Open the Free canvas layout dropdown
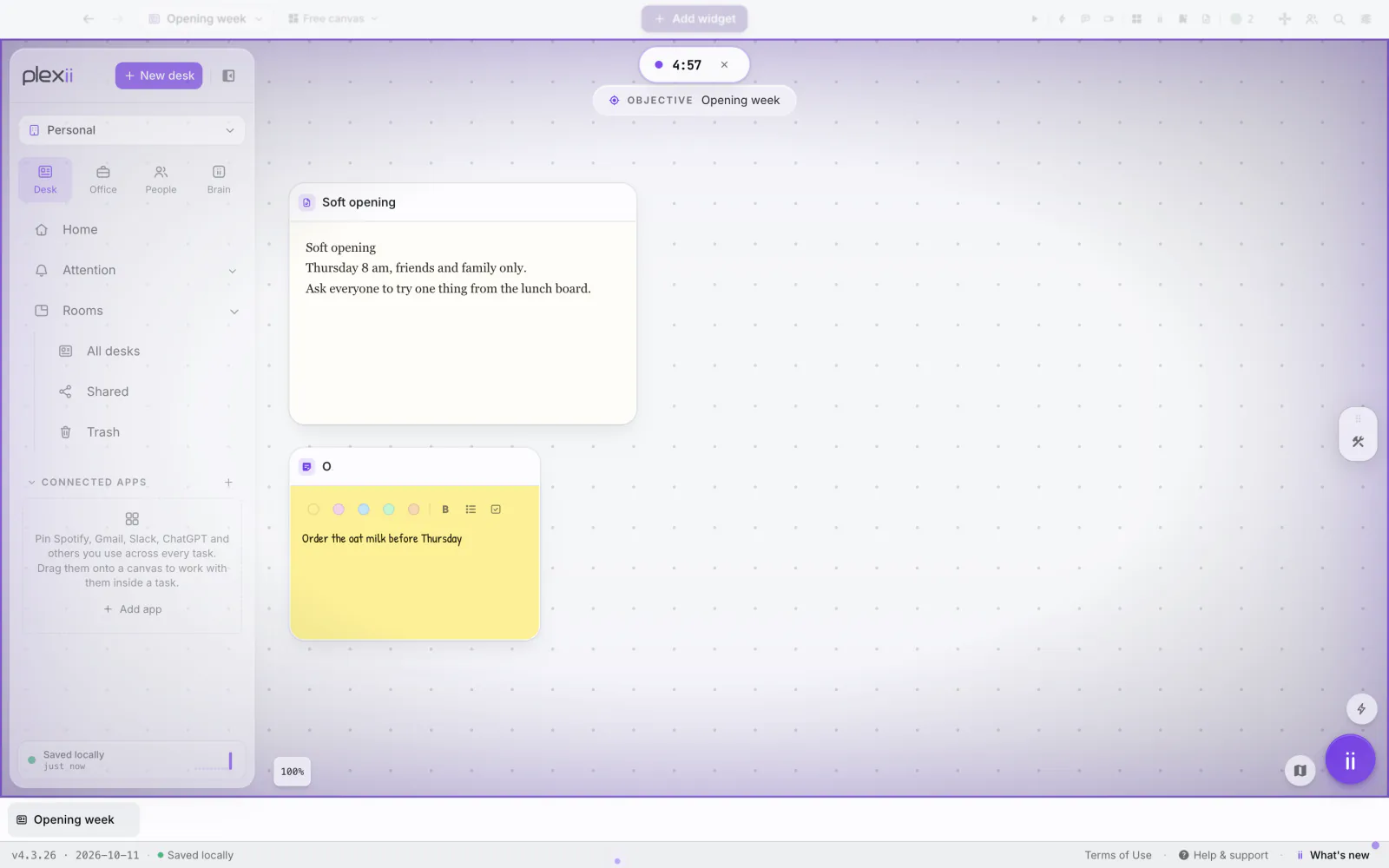Viewport: 1389px width, 868px height. [333, 18]
